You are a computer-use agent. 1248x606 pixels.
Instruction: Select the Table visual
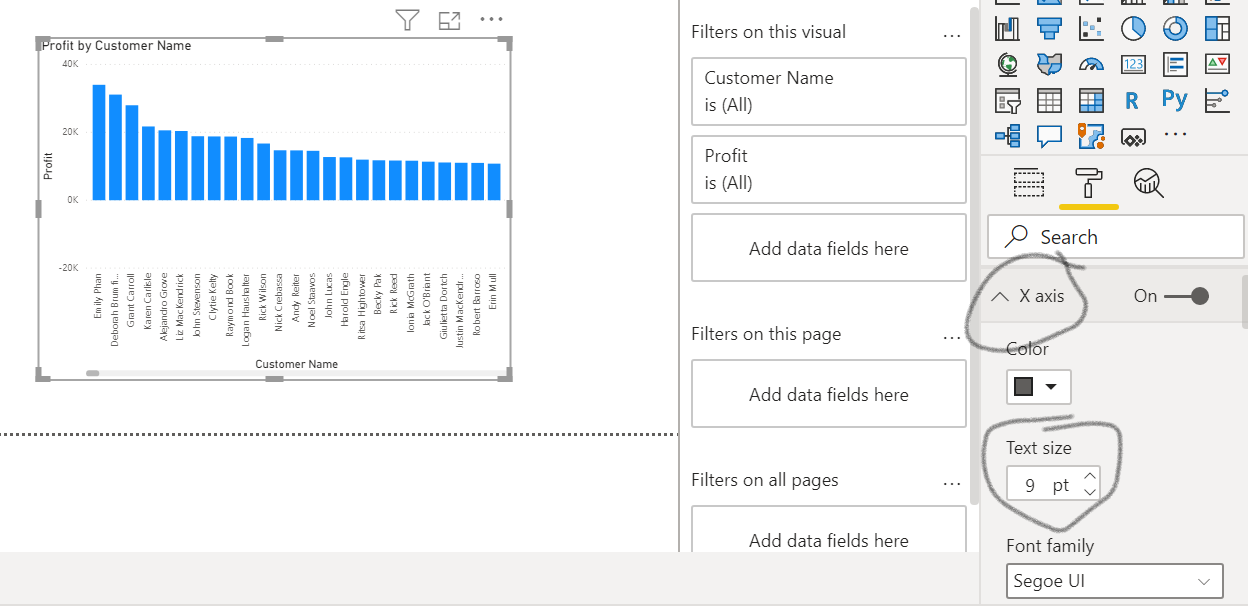pos(1049,100)
